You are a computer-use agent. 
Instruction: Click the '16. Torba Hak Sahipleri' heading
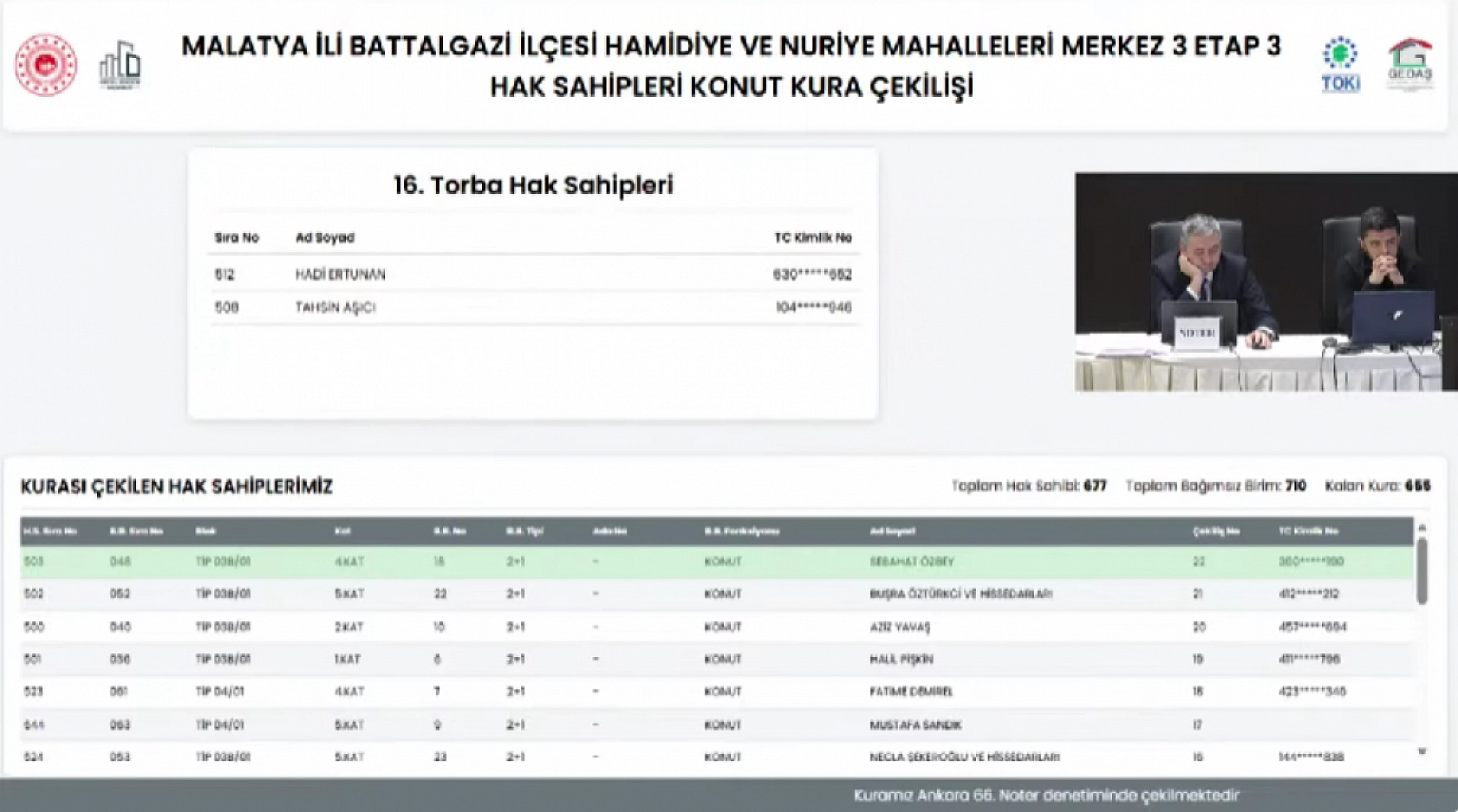pos(533,185)
